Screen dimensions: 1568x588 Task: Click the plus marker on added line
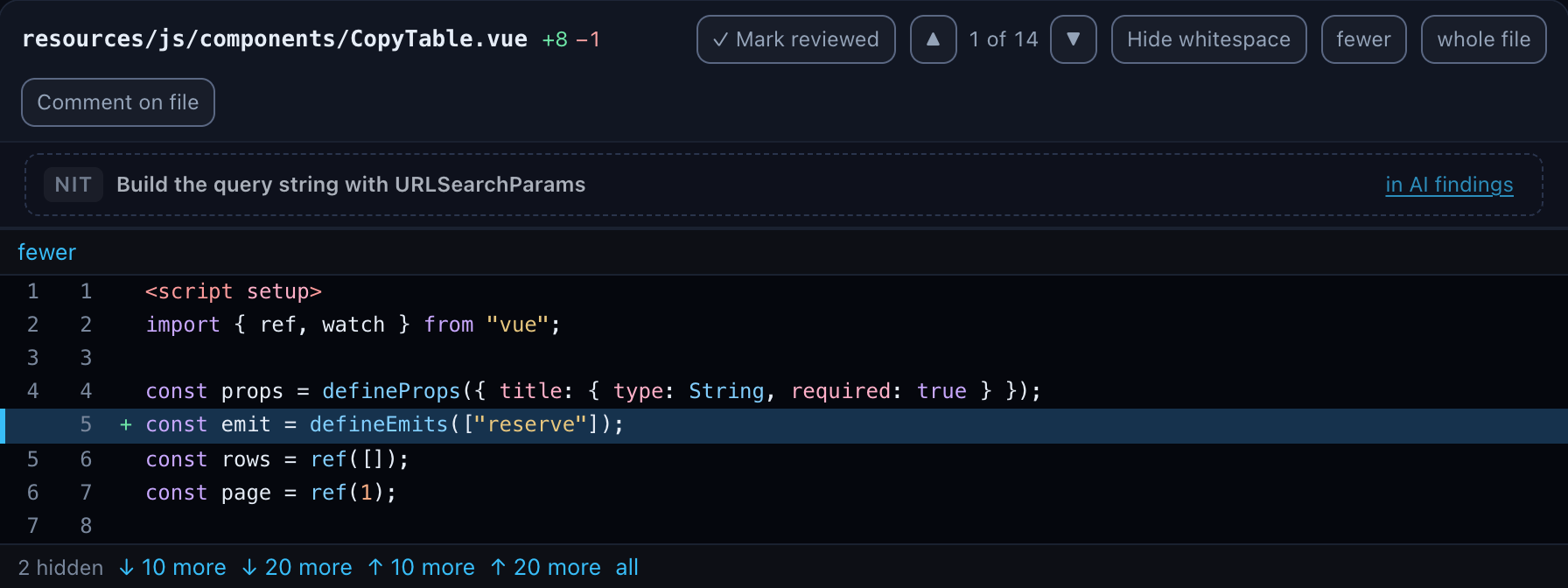(126, 424)
